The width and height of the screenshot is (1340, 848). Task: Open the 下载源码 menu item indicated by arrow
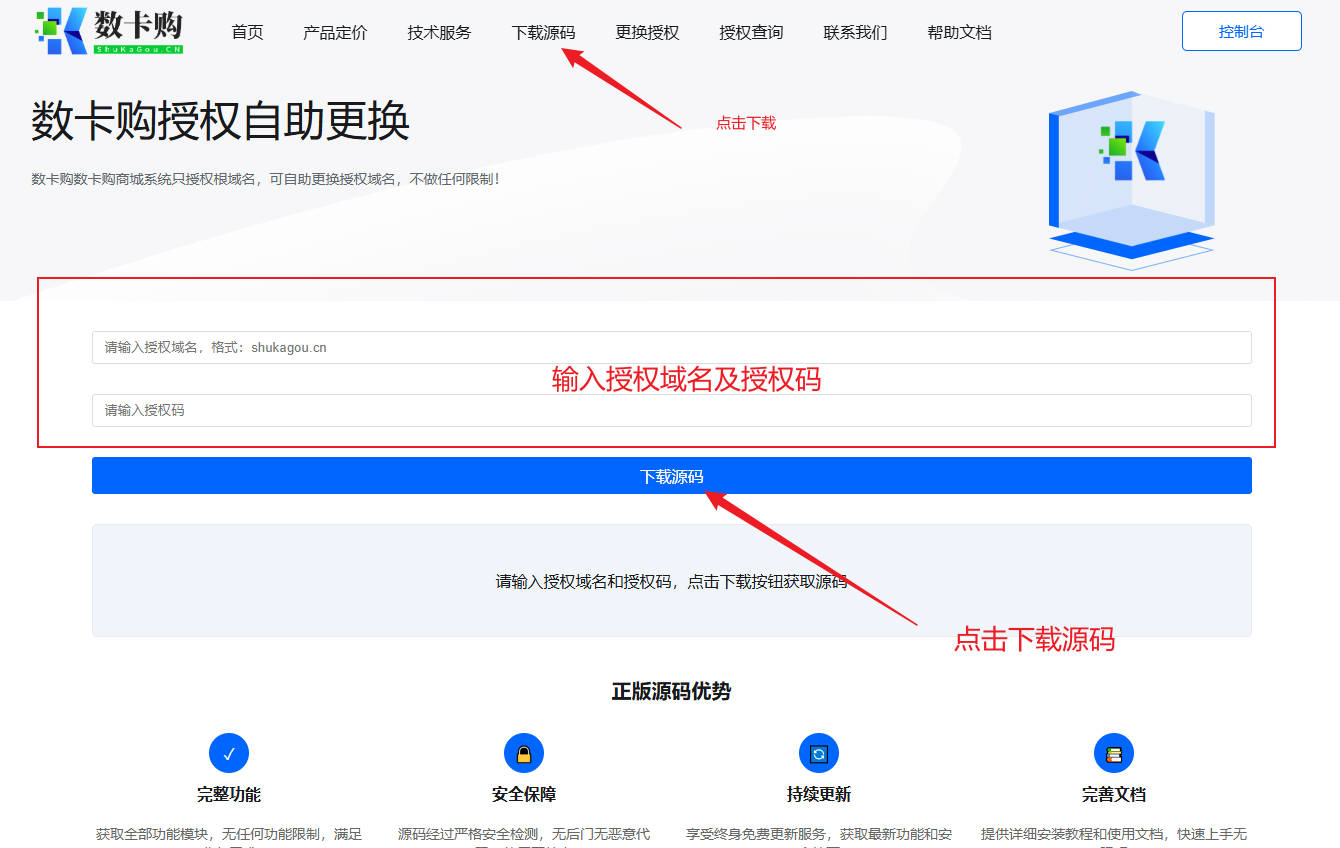(543, 32)
